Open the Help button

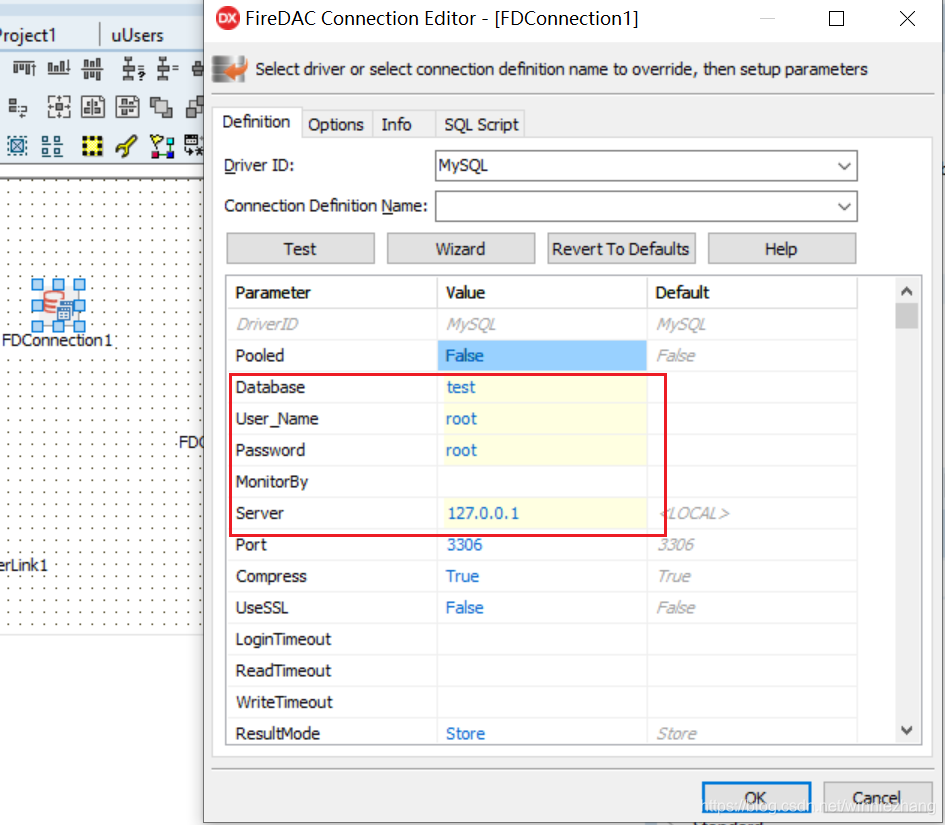point(781,249)
